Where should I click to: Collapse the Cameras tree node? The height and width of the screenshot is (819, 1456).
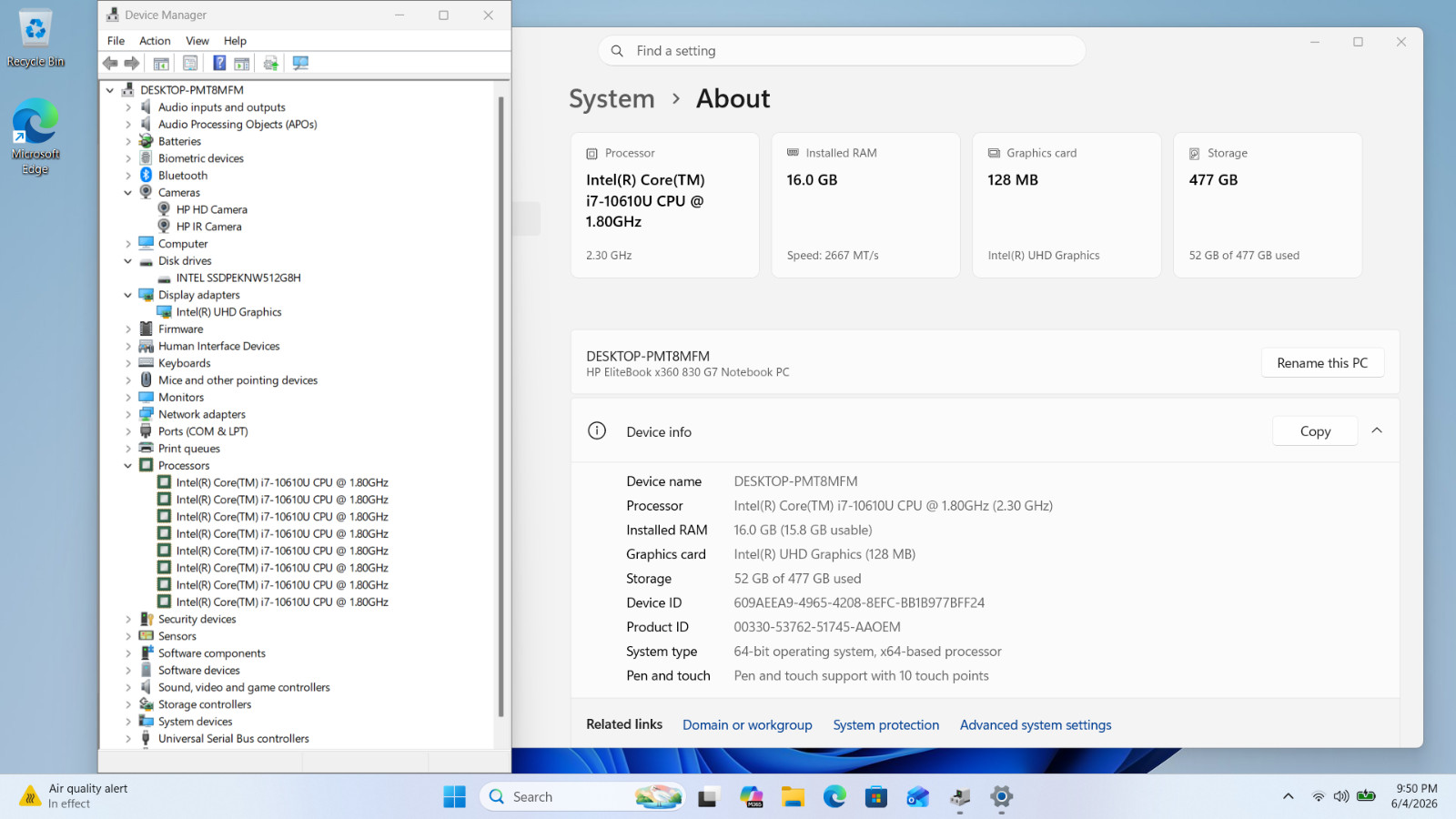coord(128,193)
